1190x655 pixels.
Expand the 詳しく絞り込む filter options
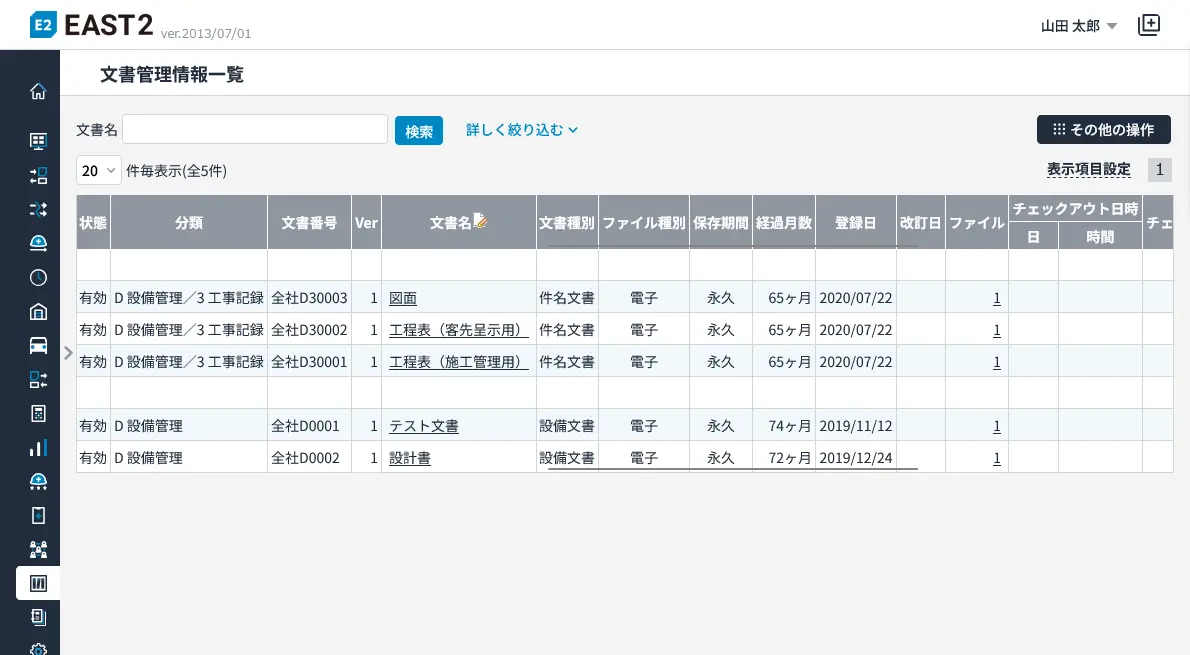tap(522, 130)
